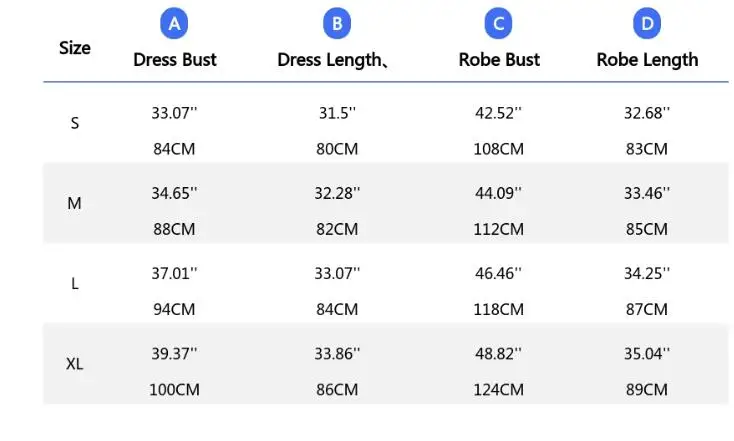Click the blue D circle icon
This screenshot has width=734, height=441.
coord(647,23)
